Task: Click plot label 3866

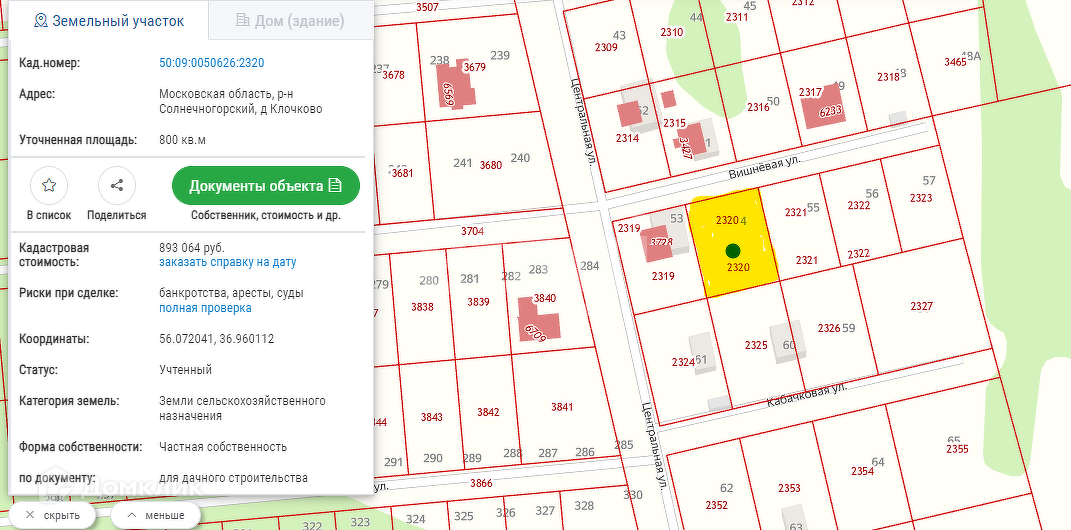Action: coord(481,484)
